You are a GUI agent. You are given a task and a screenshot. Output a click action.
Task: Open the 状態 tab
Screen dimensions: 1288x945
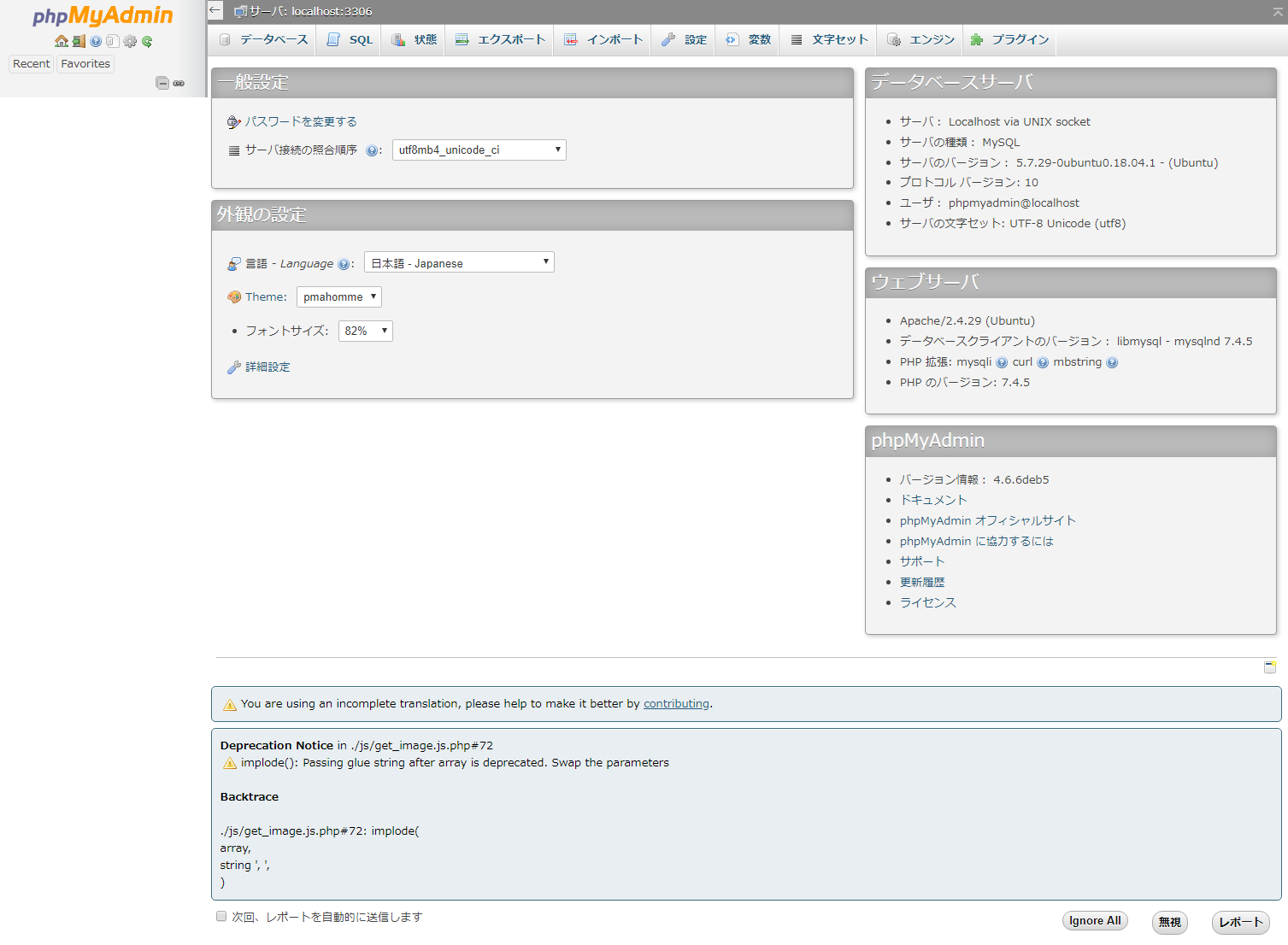pos(414,40)
